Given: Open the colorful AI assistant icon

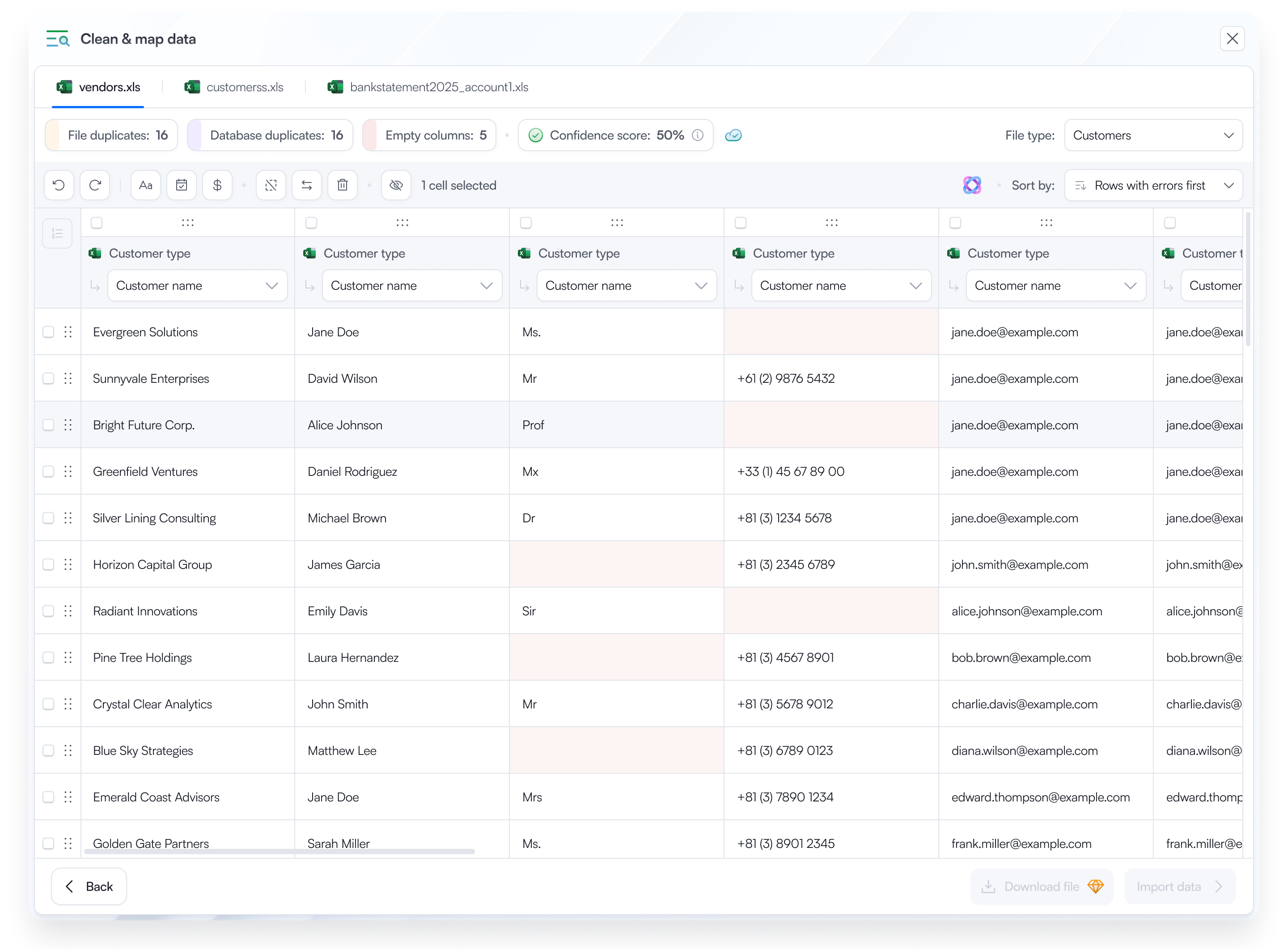Looking at the screenshot, I should [x=972, y=185].
